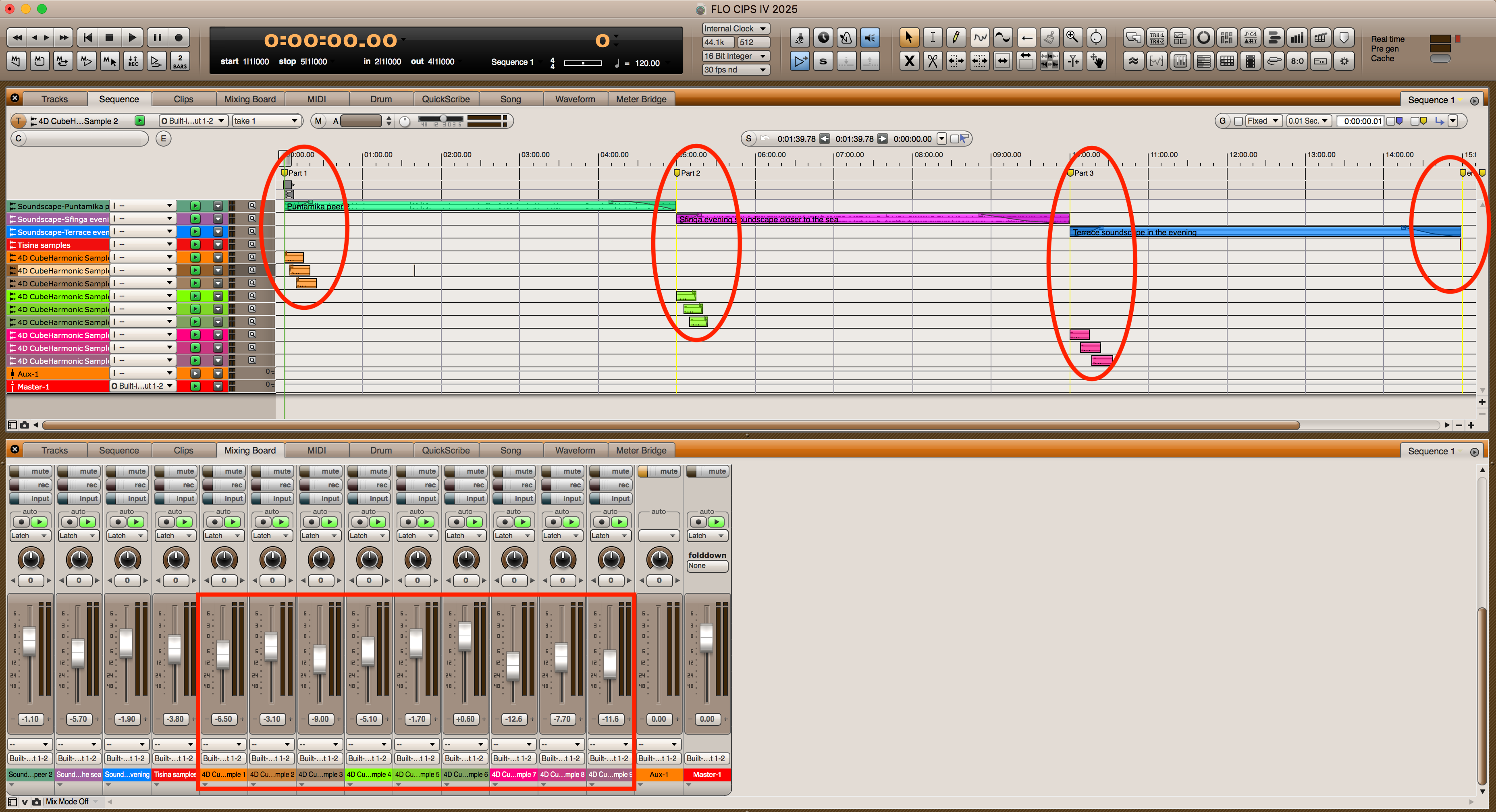Enable rec on 4D Cu...mple 1 channel
Image resolution: width=1496 pixels, height=812 pixels.
click(x=224, y=485)
